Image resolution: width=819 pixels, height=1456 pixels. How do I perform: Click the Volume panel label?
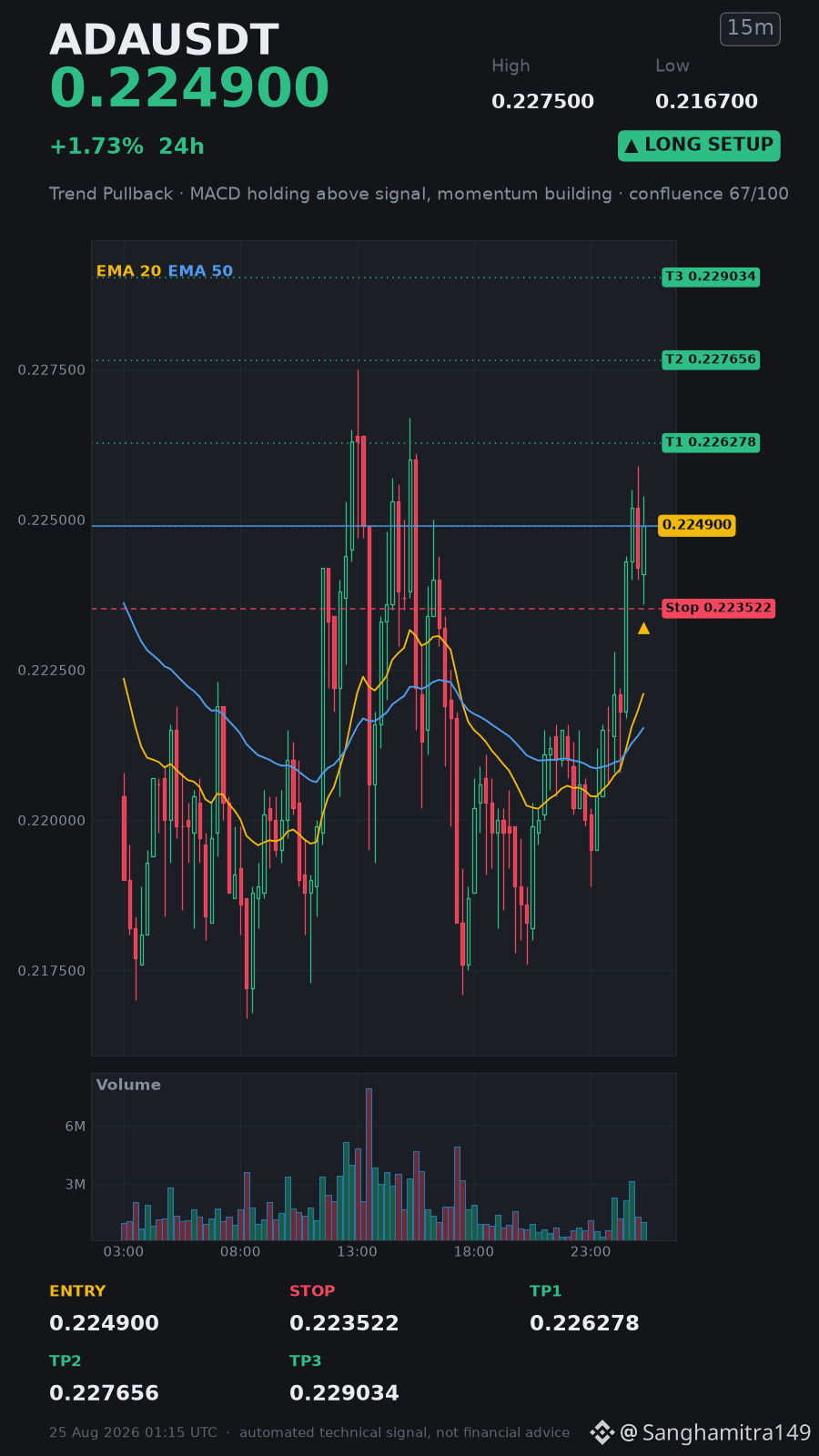point(128,1085)
